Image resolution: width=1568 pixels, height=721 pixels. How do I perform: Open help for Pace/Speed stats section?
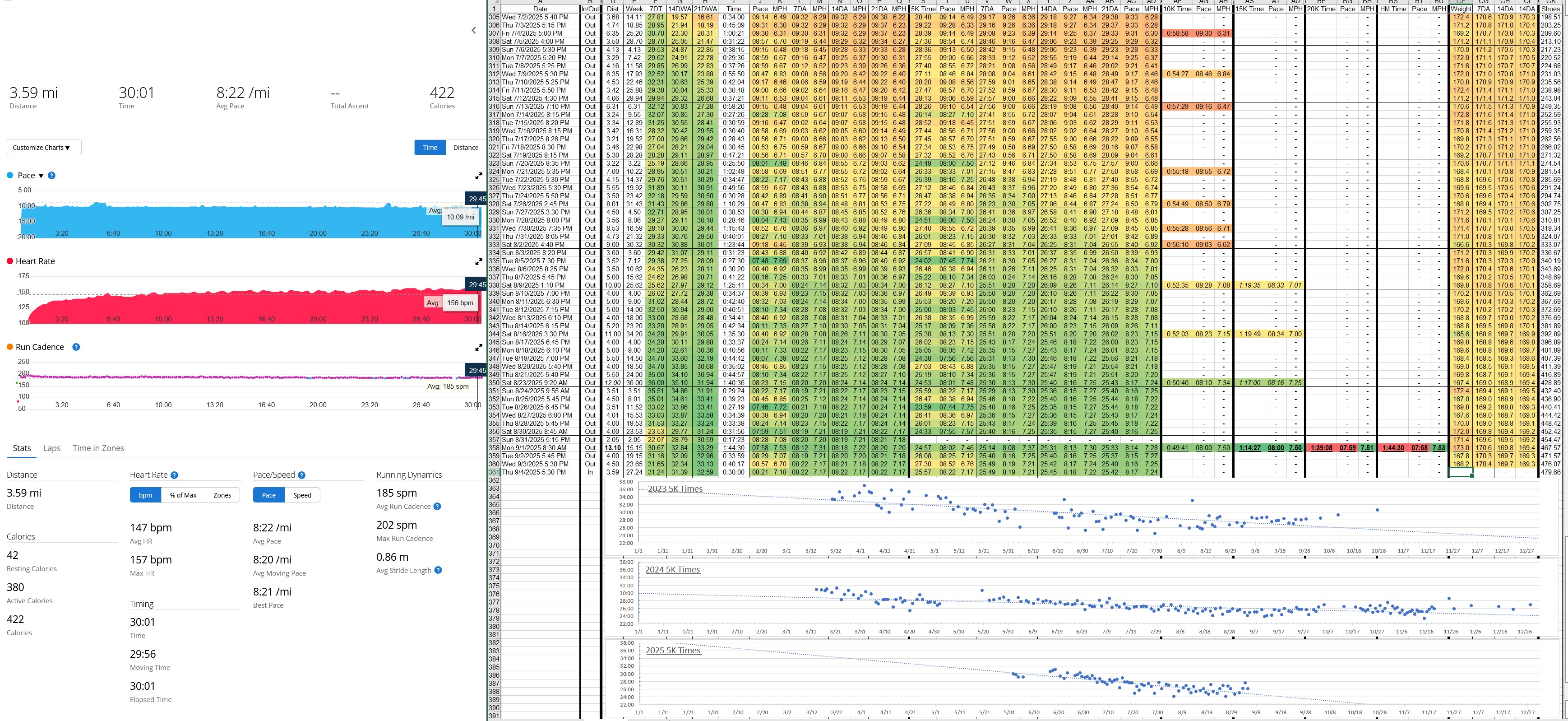(301, 475)
